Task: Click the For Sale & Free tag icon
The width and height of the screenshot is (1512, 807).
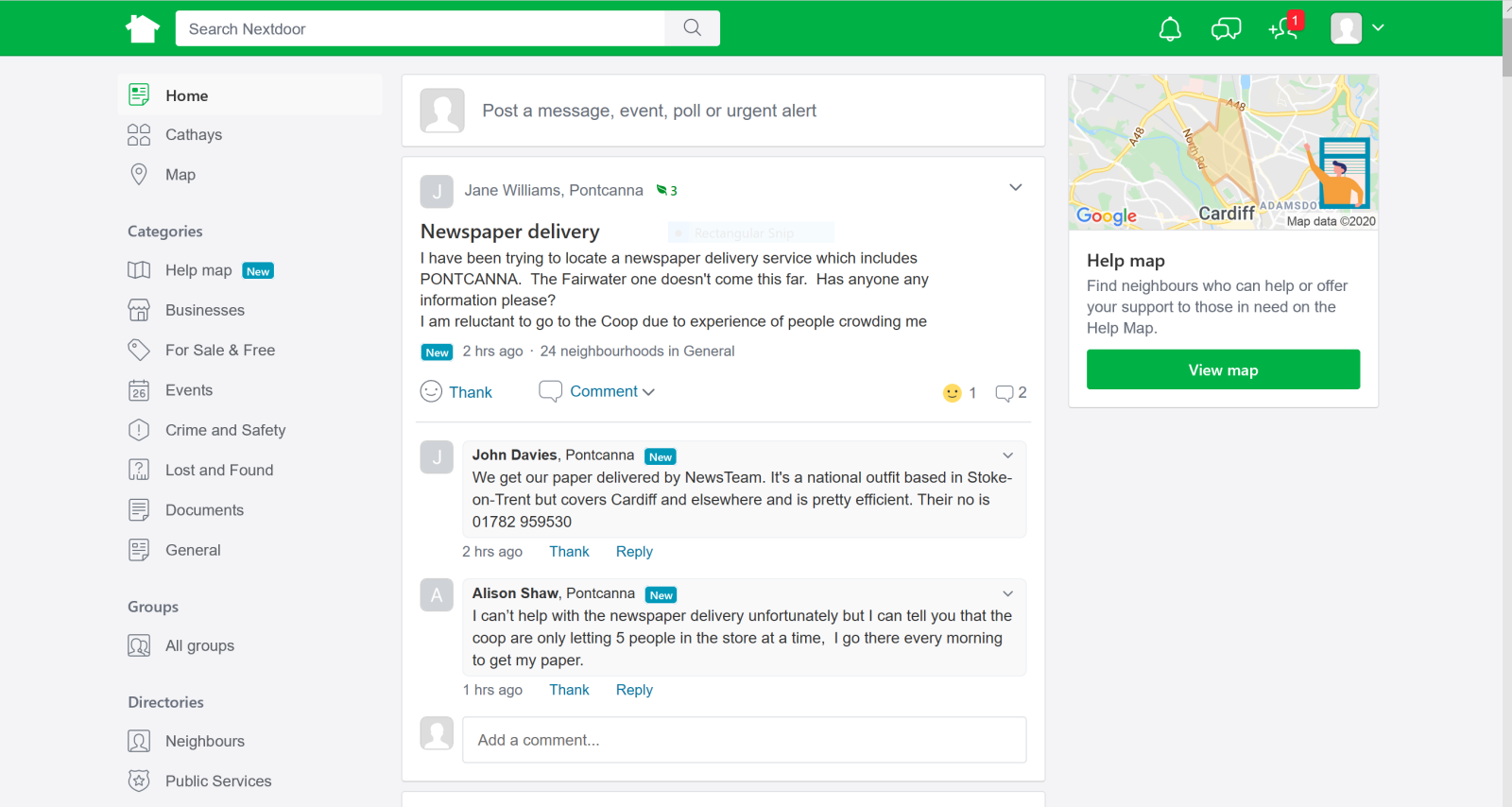Action: (x=139, y=350)
